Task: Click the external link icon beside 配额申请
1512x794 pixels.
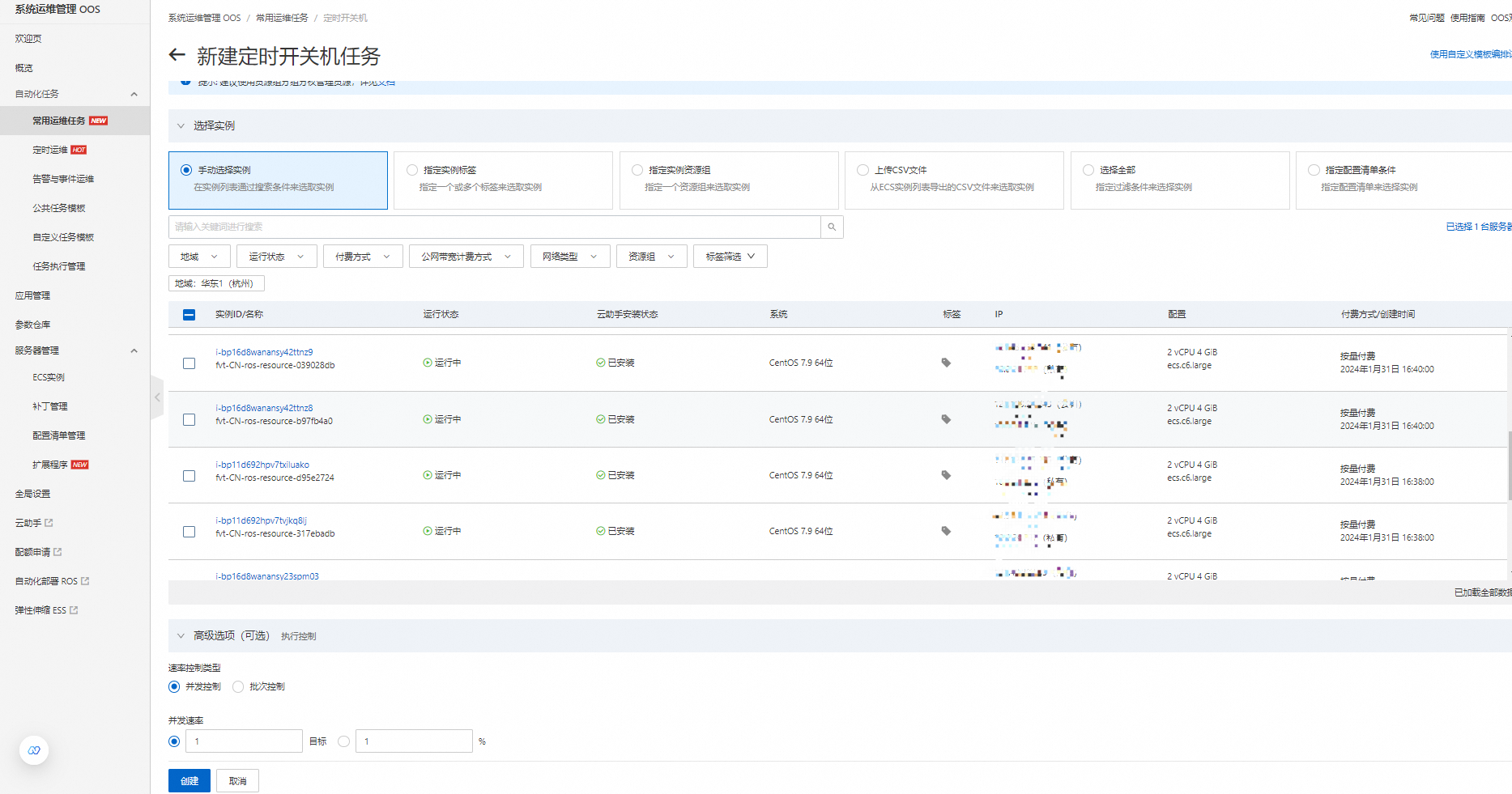Action: coord(58,552)
